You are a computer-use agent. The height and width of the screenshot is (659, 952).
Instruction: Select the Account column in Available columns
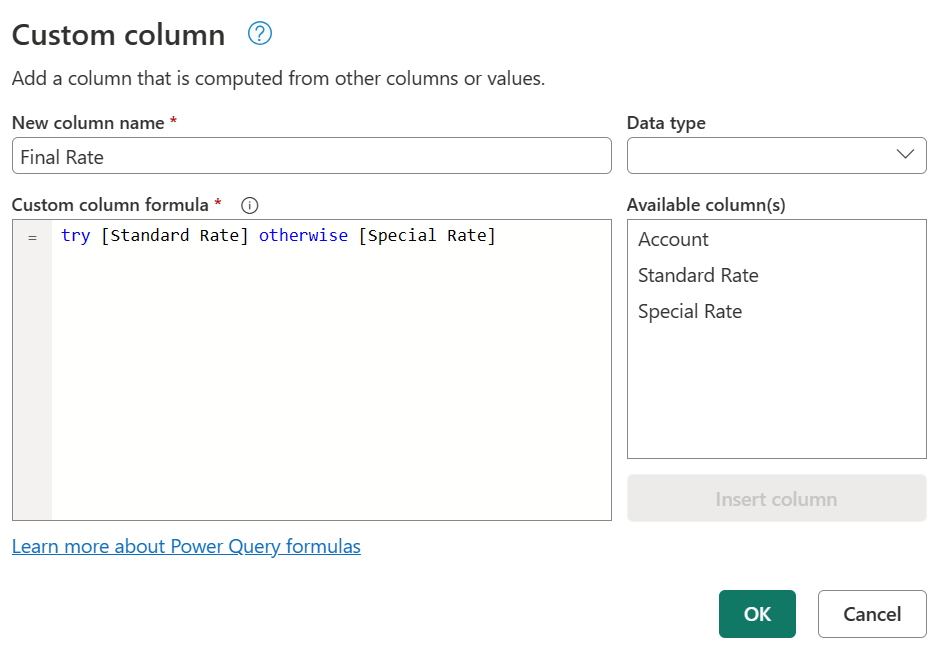pos(673,239)
